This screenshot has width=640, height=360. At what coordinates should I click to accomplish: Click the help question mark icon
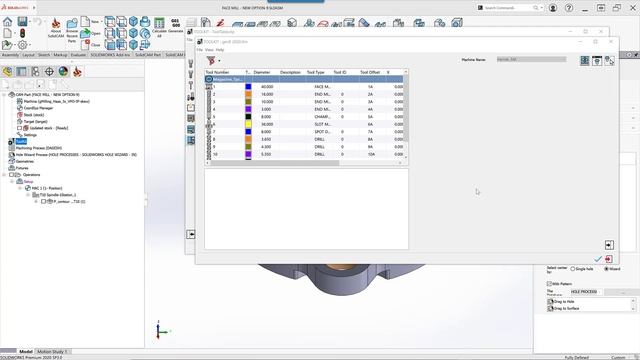(569, 8)
